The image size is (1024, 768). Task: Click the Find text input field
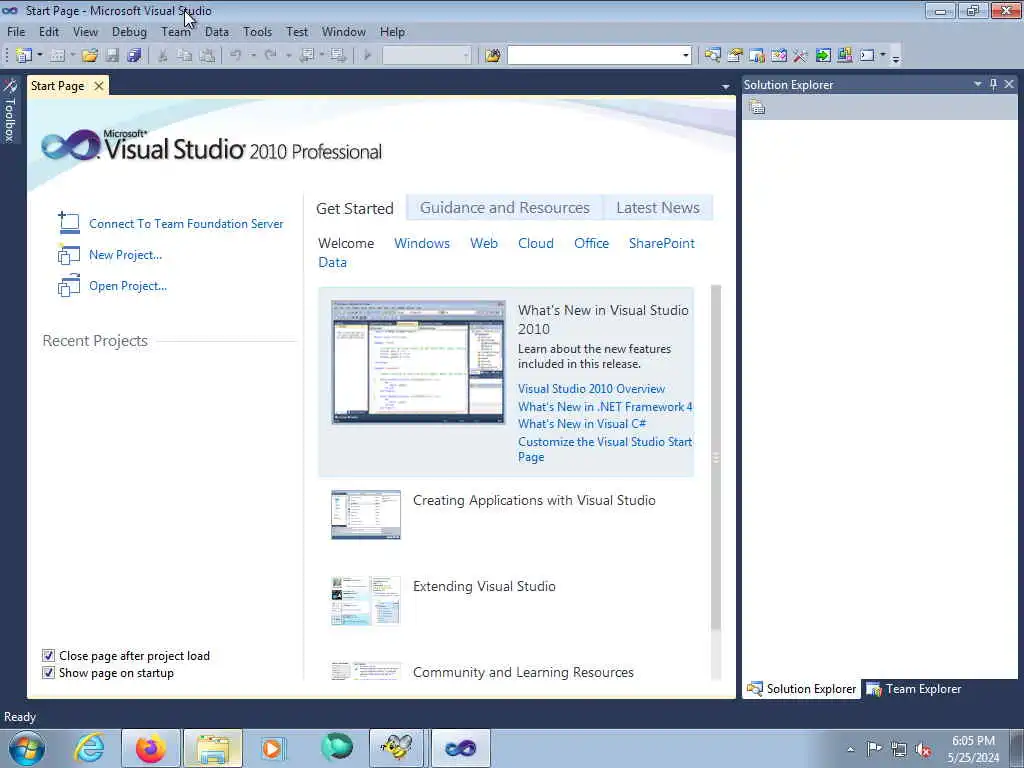click(594, 56)
